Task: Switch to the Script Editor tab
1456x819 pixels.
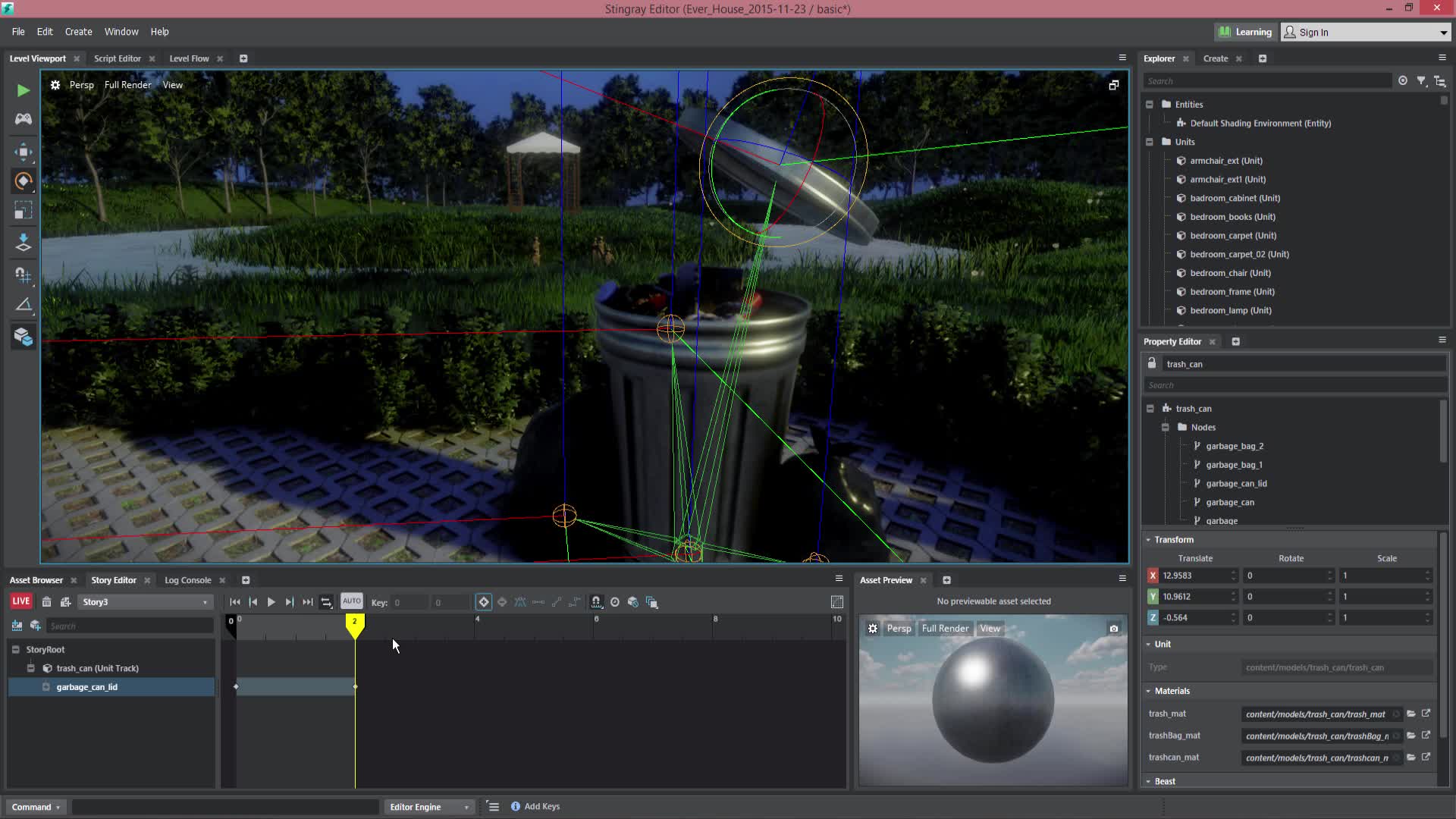Action: point(118,58)
